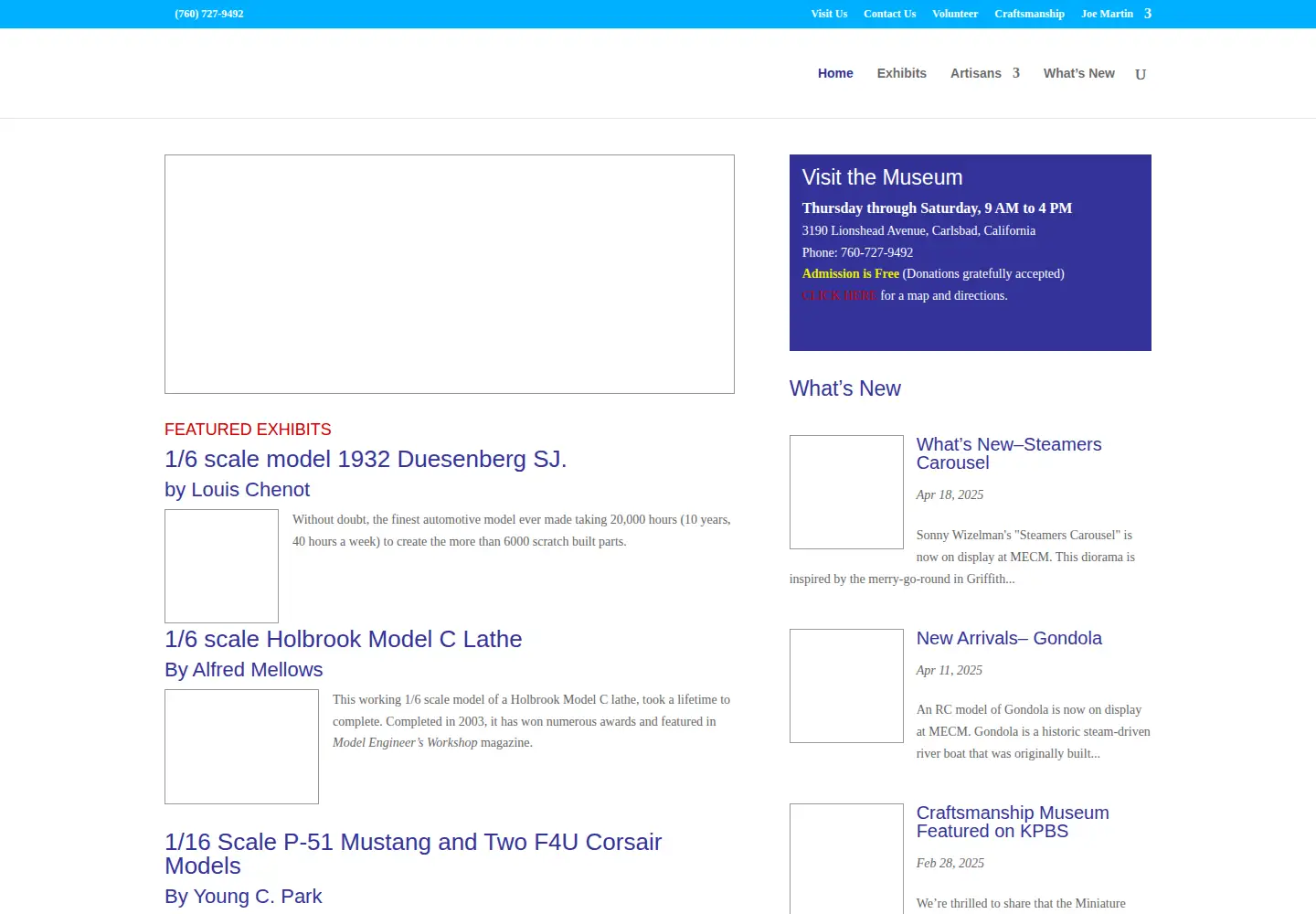
Task: Click the "Apr 11, 2025" post date
Action: point(950,670)
